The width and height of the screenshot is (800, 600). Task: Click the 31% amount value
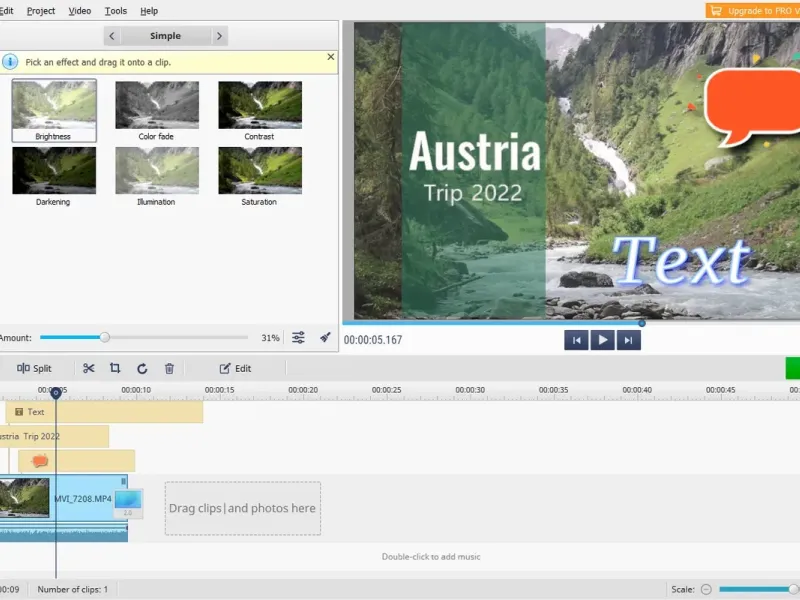coord(270,338)
